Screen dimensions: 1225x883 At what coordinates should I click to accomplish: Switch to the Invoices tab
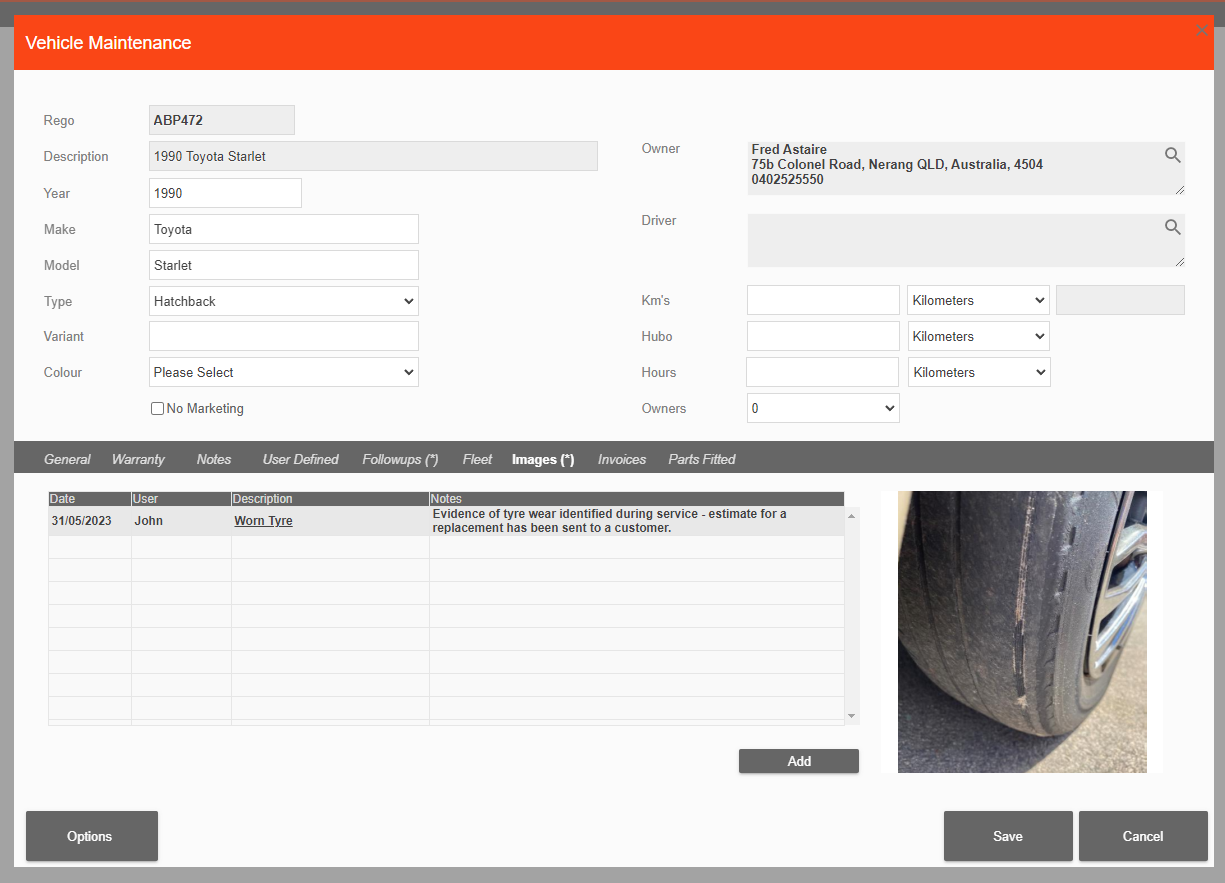(x=621, y=459)
